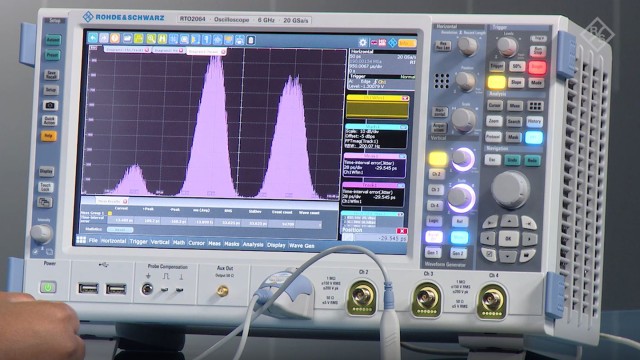
Task: Toggle the yellow Ch1 channel button
Action: [438, 159]
